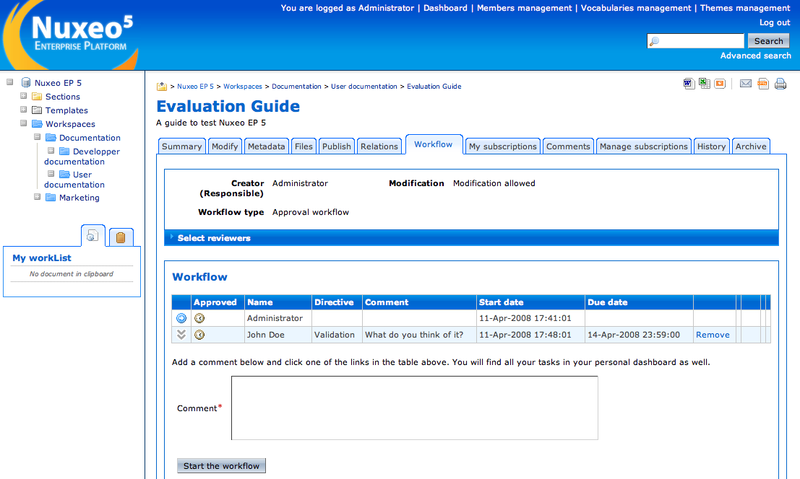Click clock status icon in John Doe row
This screenshot has width=800, height=479.
point(199,335)
